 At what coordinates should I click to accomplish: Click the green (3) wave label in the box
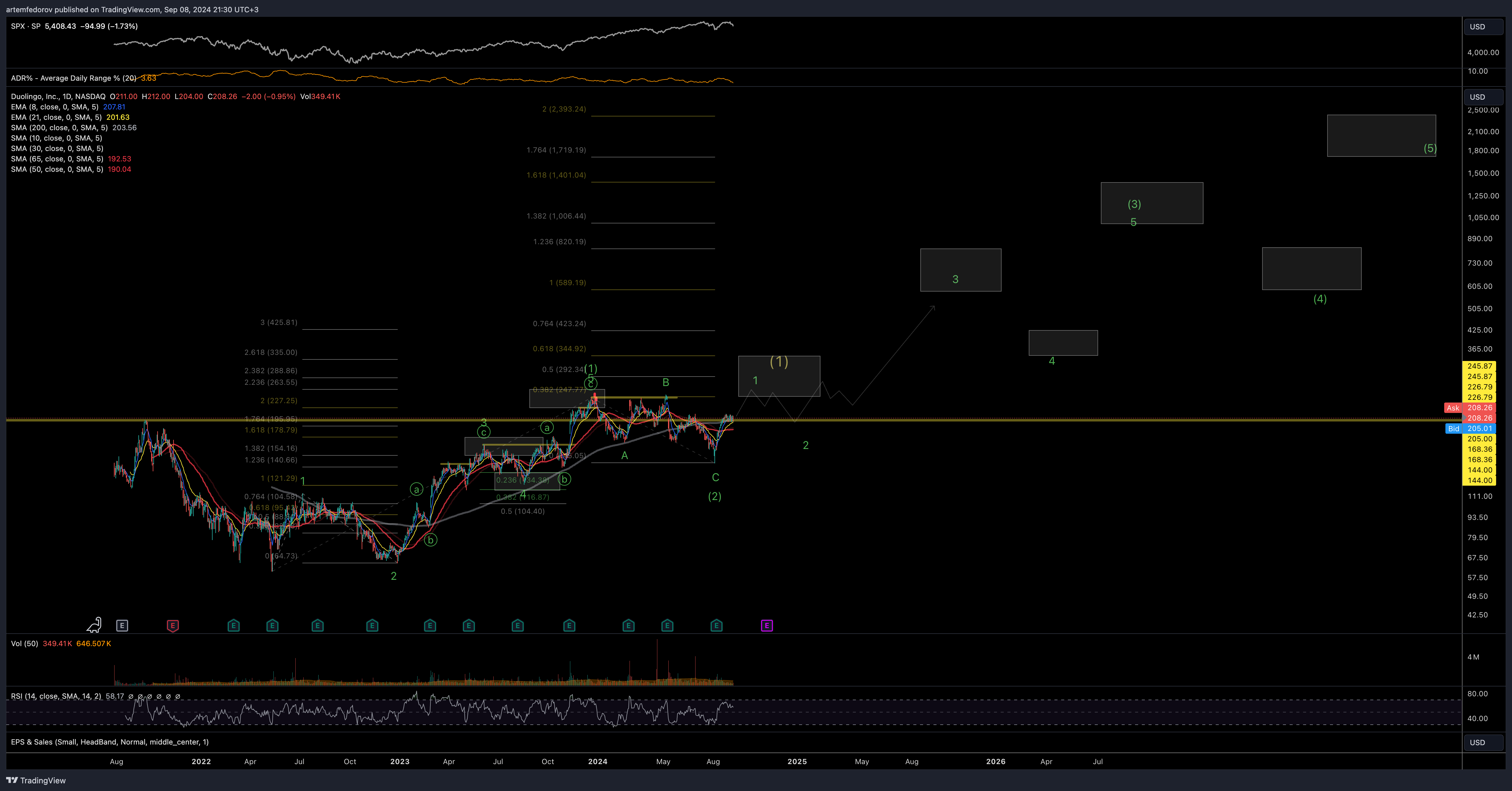[x=1134, y=204]
